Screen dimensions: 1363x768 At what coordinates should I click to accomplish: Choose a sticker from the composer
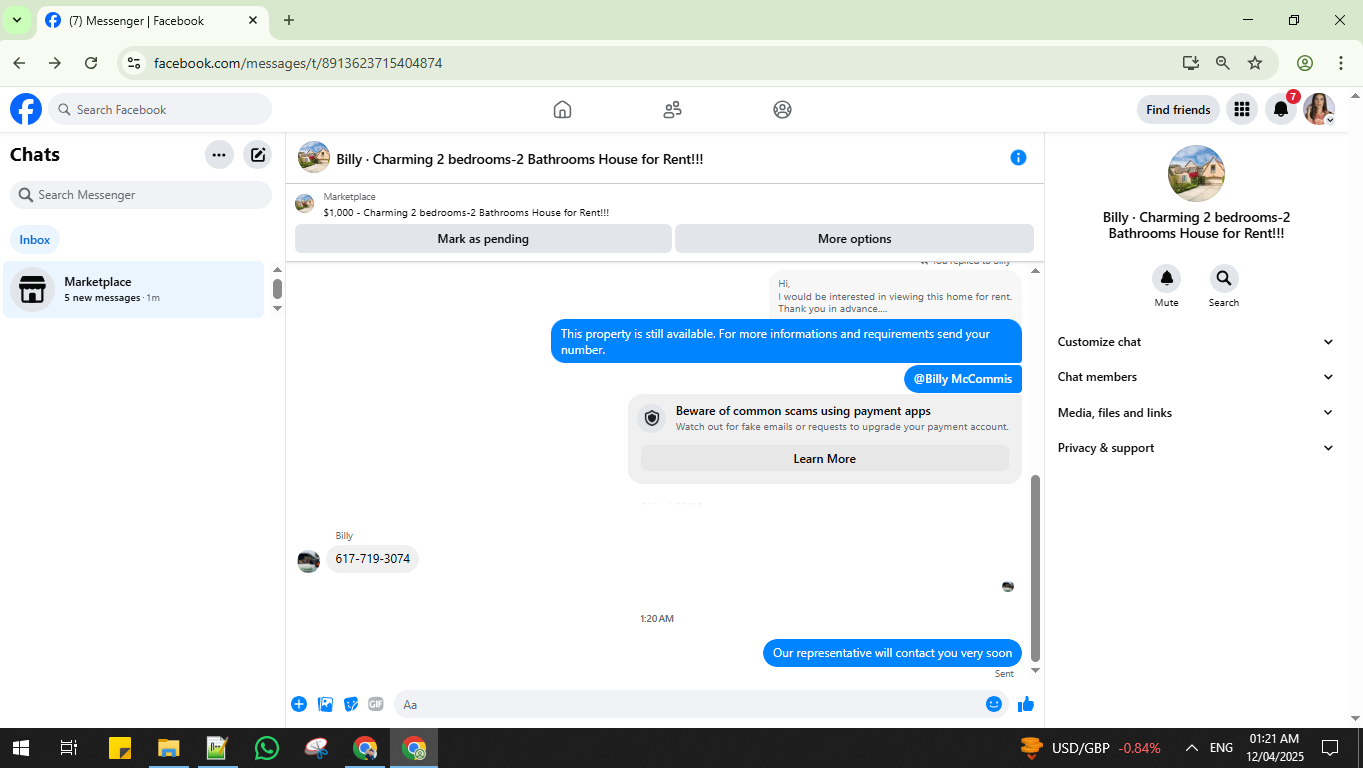[x=351, y=704]
